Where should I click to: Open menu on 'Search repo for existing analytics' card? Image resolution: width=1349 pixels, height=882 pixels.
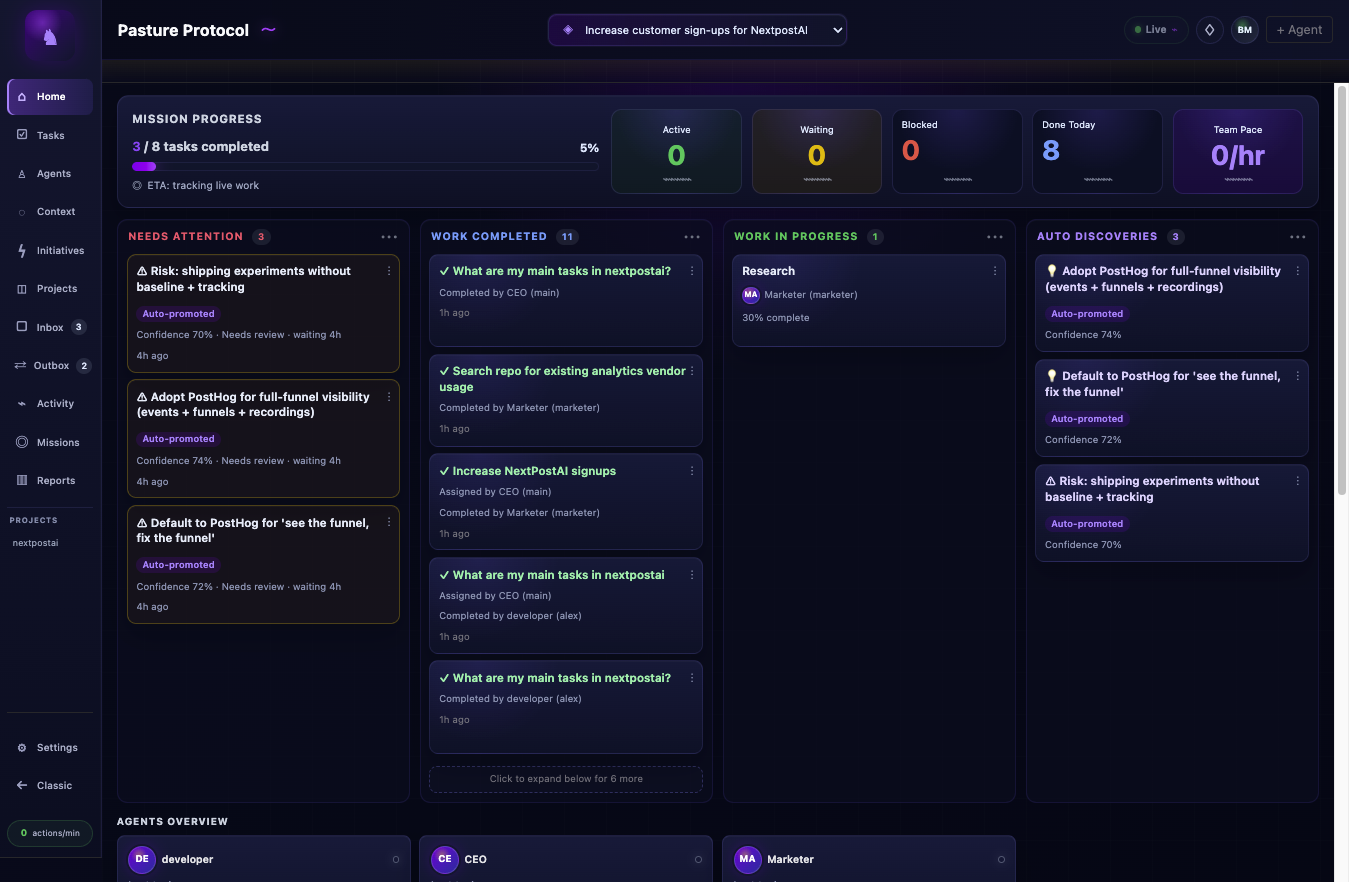692,371
